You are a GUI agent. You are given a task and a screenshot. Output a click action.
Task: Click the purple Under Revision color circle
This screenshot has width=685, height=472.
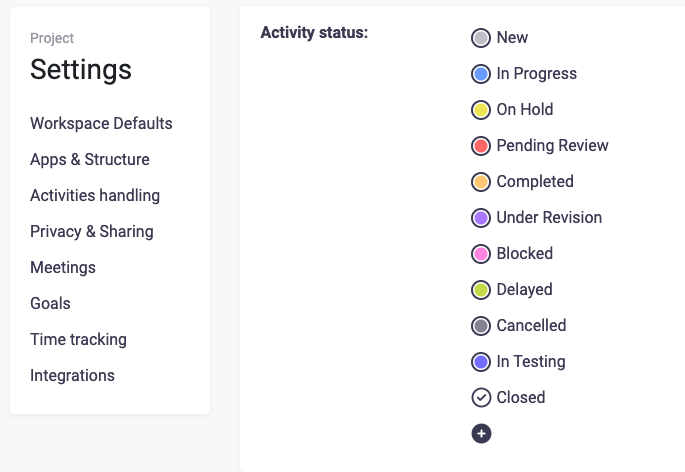tap(481, 218)
